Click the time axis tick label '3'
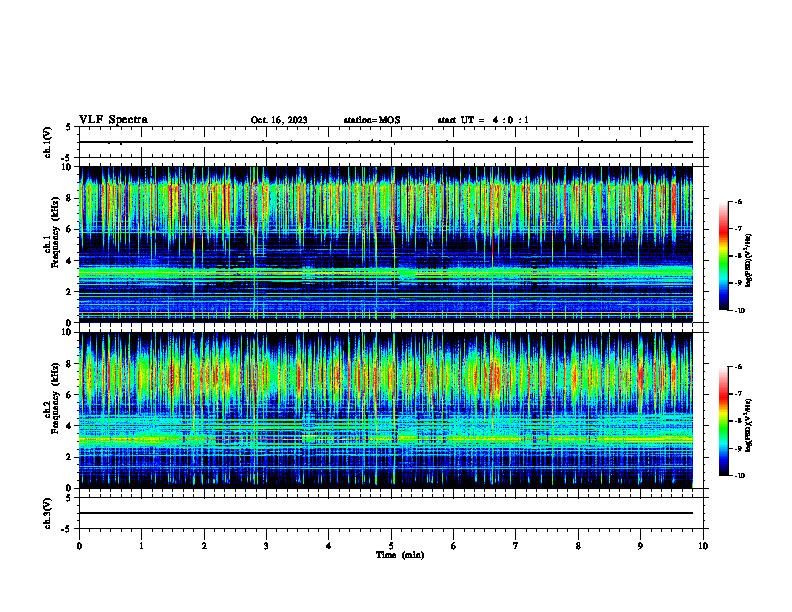The width and height of the screenshot is (792, 612). (266, 546)
